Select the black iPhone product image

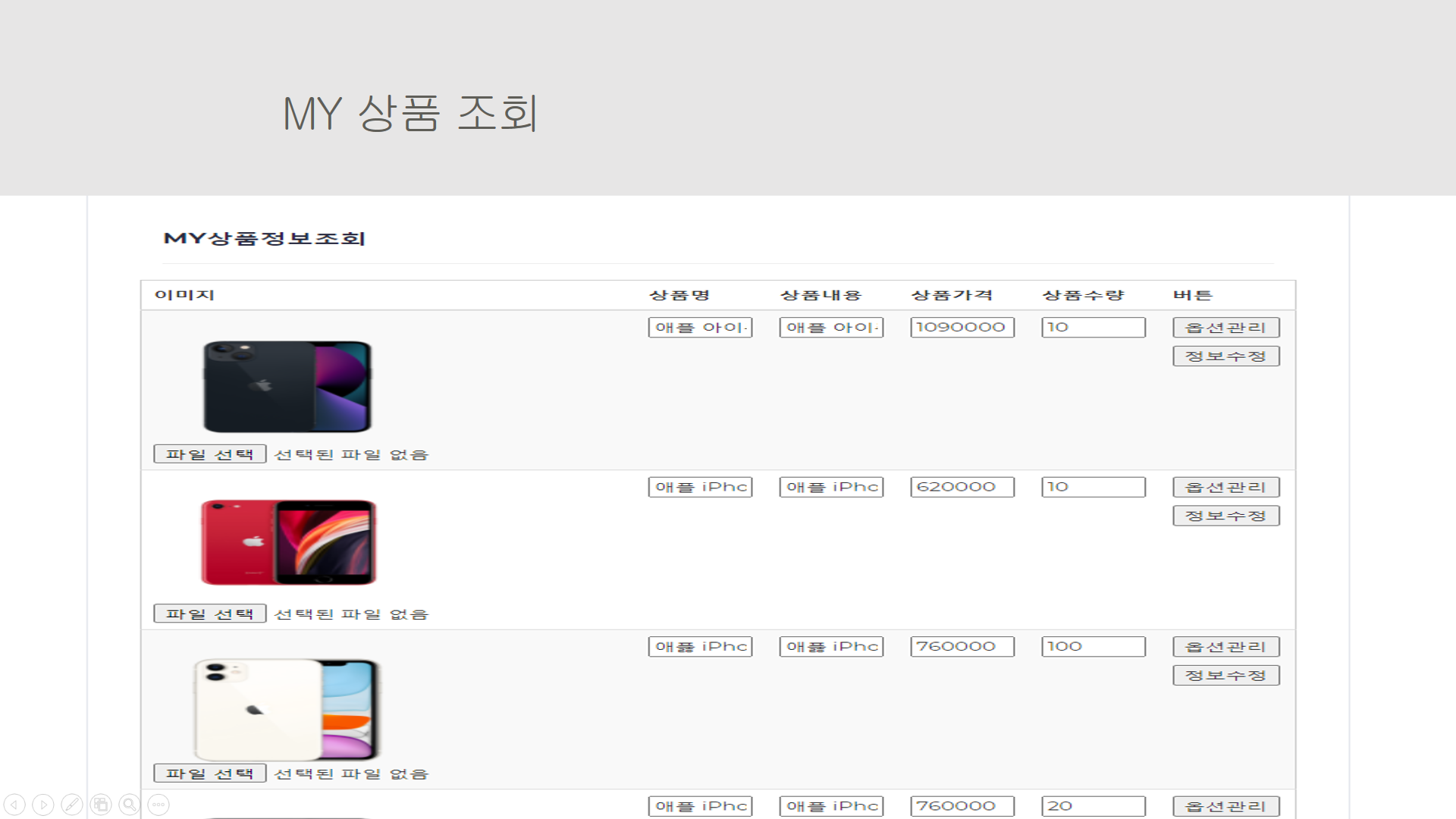(287, 387)
